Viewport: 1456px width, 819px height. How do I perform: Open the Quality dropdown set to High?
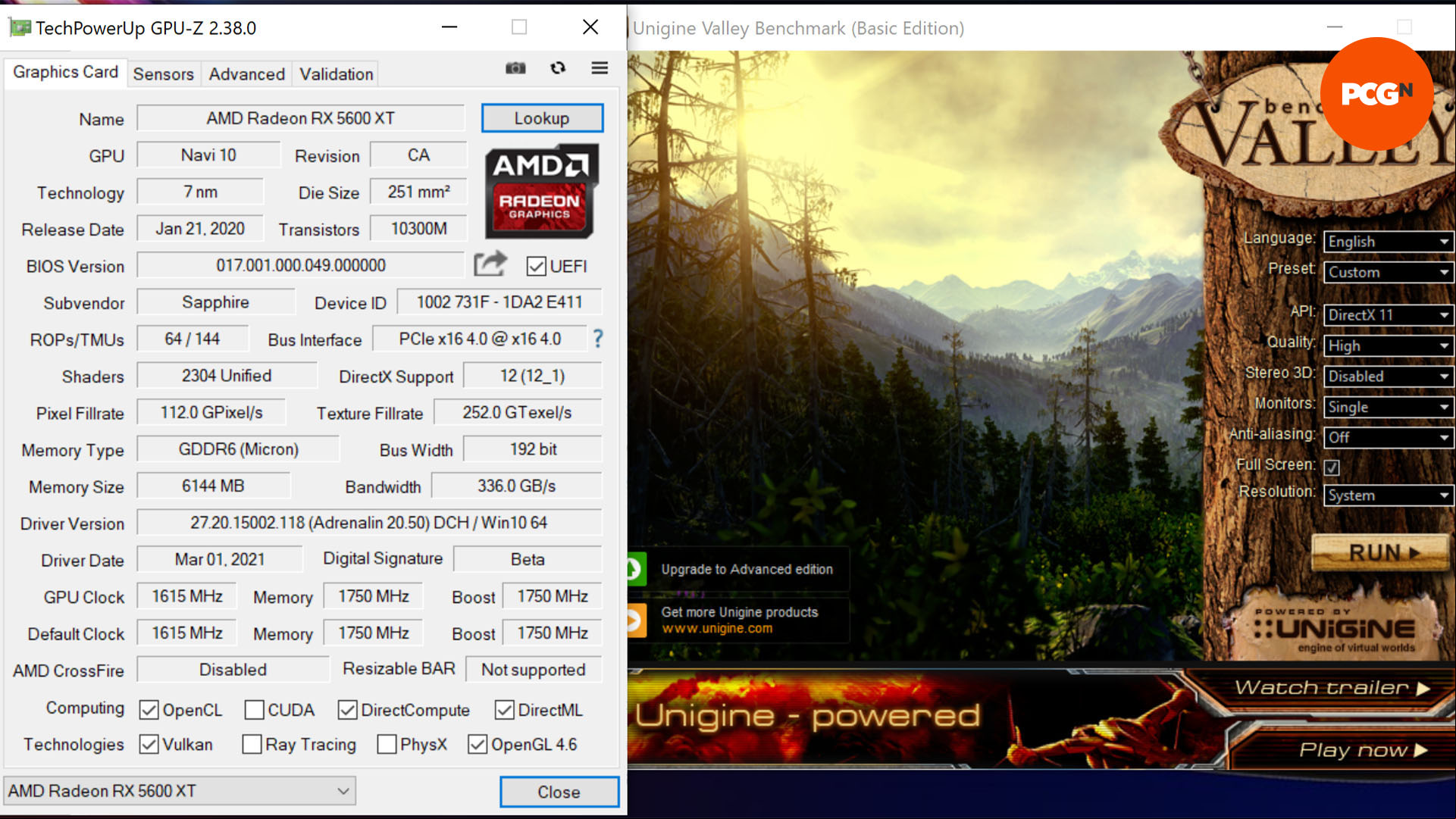[x=1389, y=346]
